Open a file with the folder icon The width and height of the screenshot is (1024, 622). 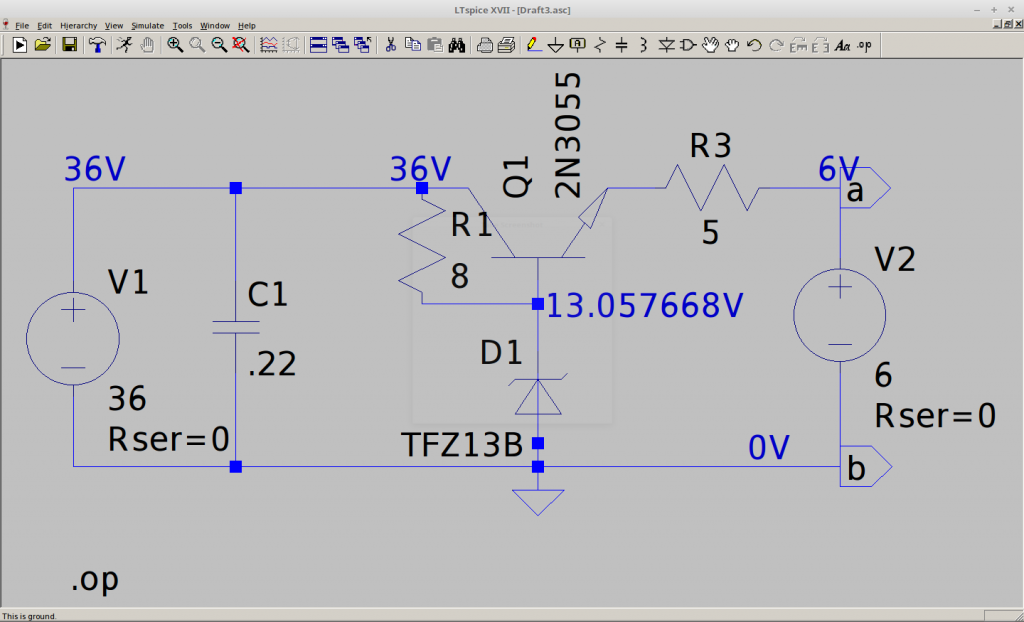pyautogui.click(x=43, y=44)
